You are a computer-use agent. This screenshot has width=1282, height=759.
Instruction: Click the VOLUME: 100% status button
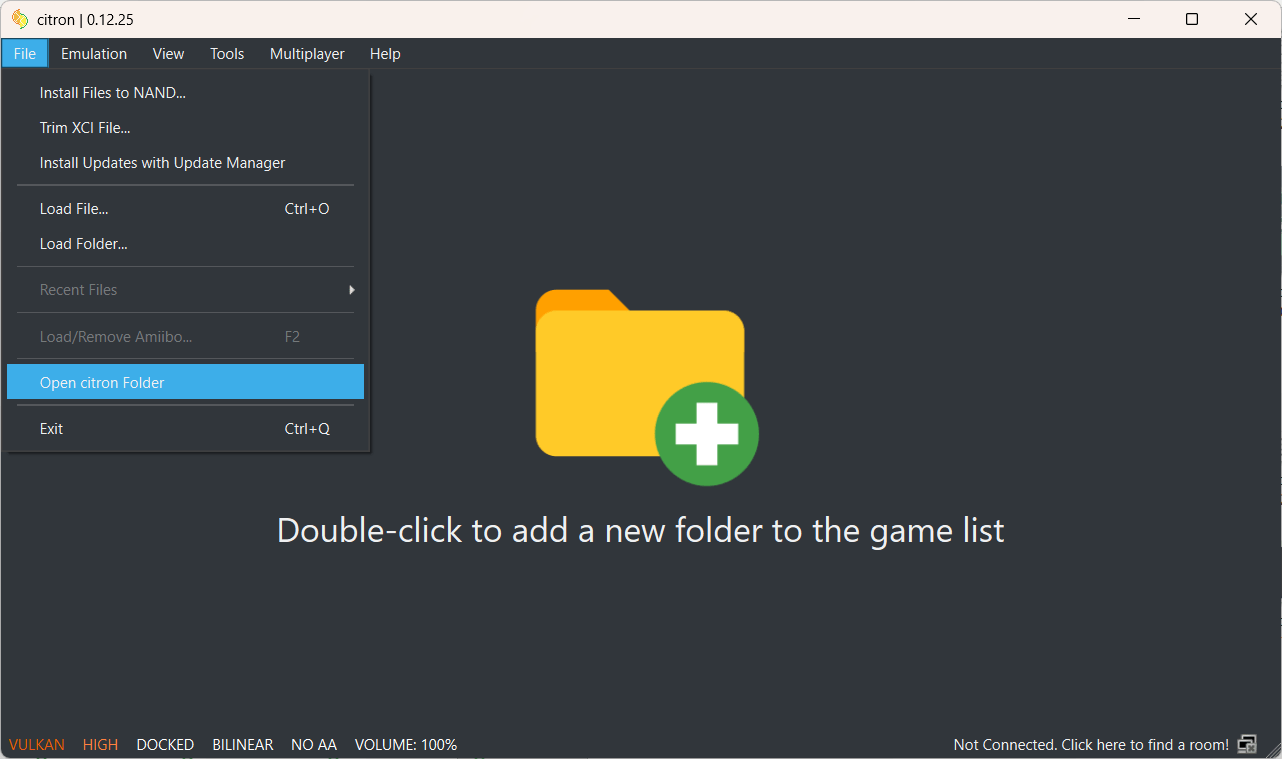pyautogui.click(x=406, y=745)
